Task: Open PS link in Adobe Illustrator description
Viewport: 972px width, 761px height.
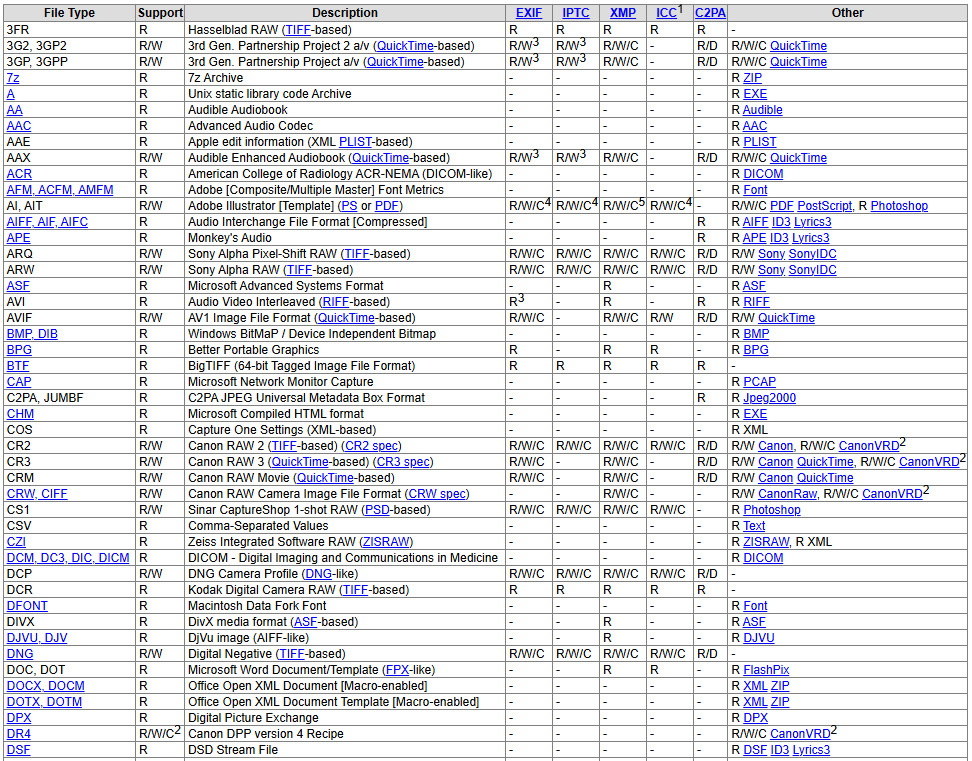Action: coord(350,206)
